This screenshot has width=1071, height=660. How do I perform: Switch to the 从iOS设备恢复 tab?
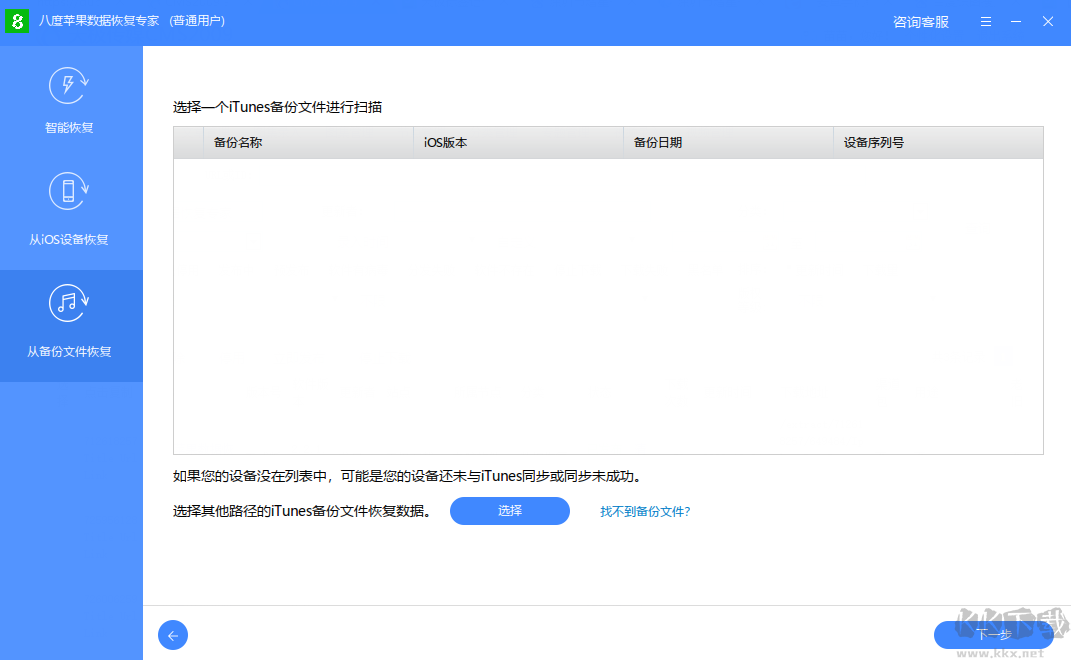tap(70, 239)
